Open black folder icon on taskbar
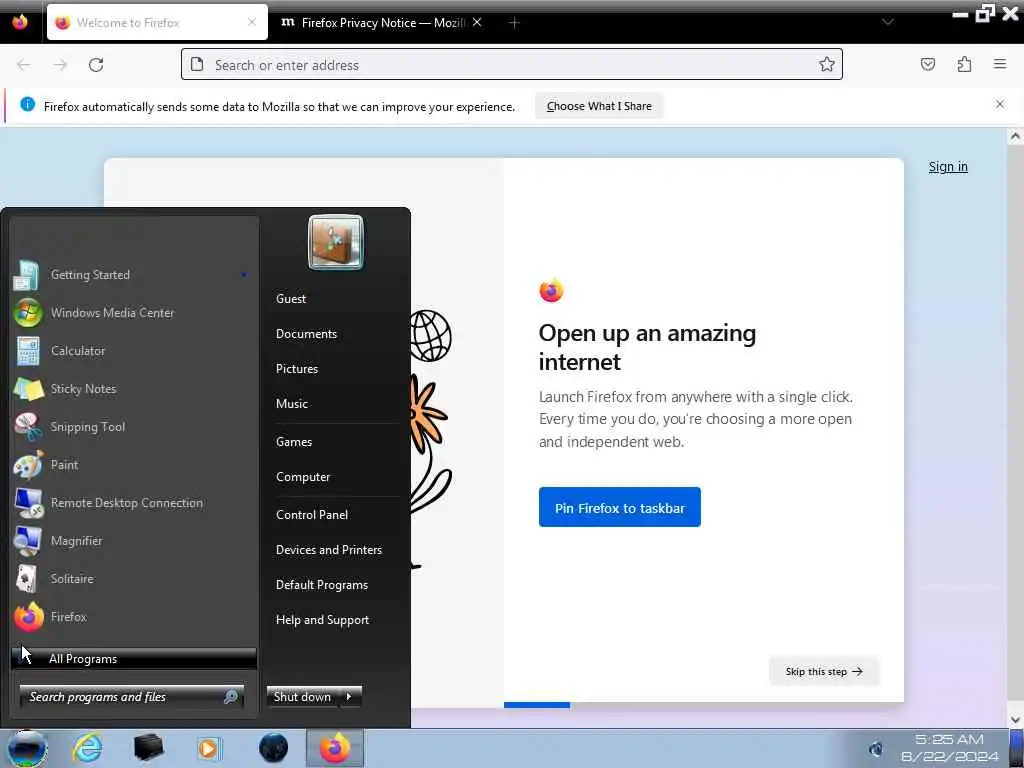 coord(148,748)
